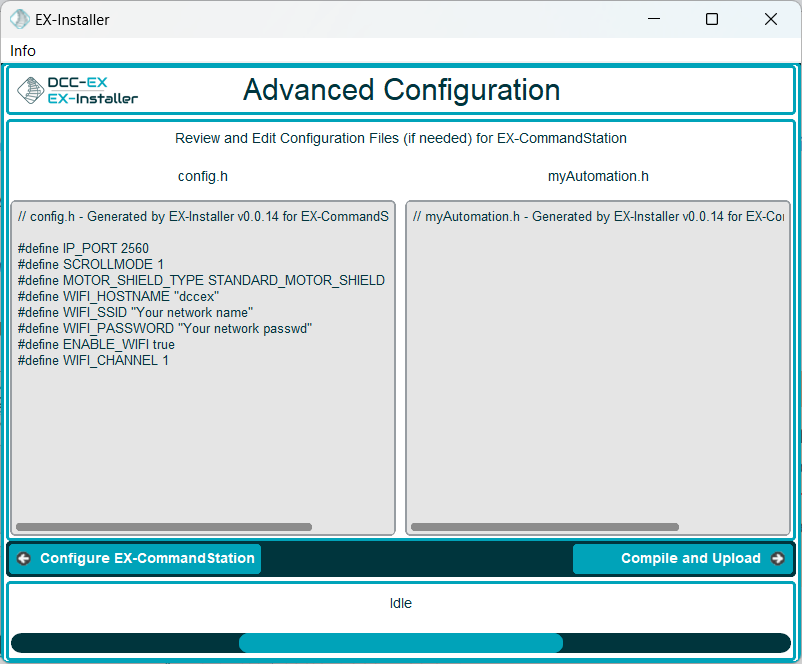Click the left arrow icon on the back button

coord(24,559)
